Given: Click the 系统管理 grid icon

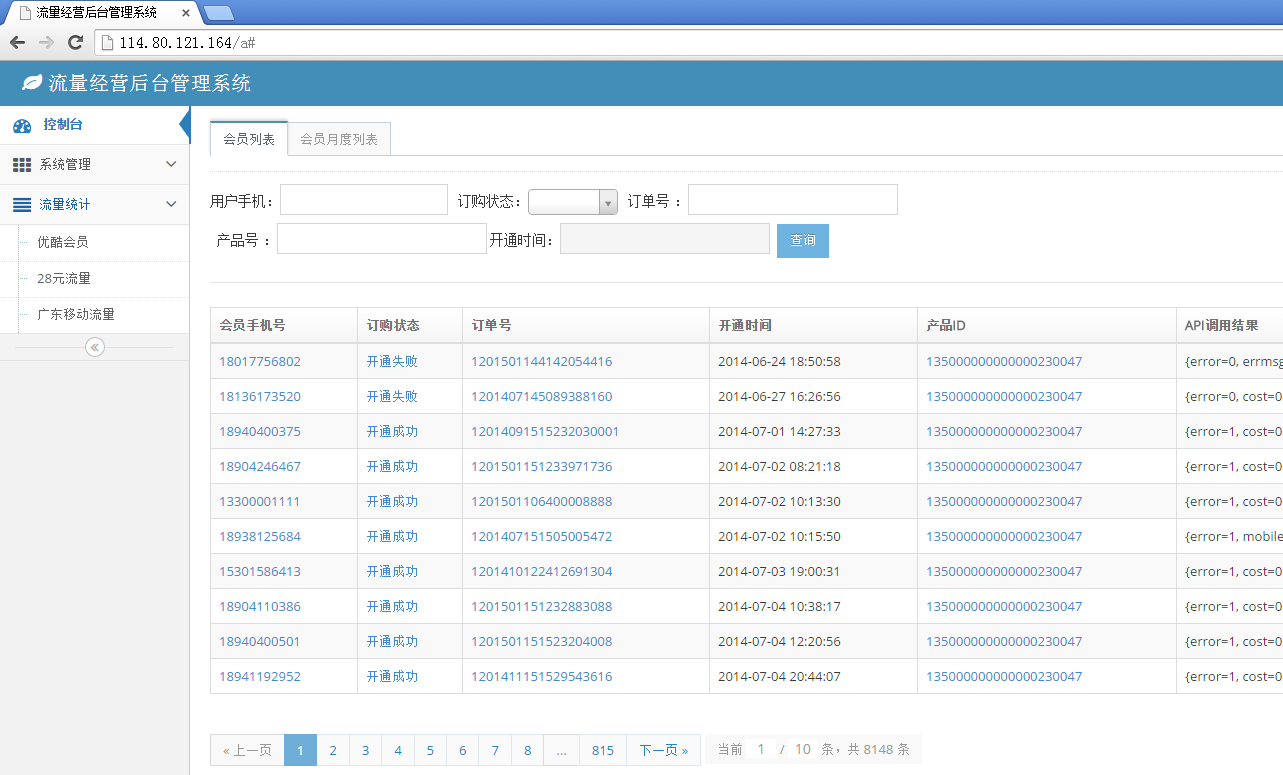Looking at the screenshot, I should point(22,164).
